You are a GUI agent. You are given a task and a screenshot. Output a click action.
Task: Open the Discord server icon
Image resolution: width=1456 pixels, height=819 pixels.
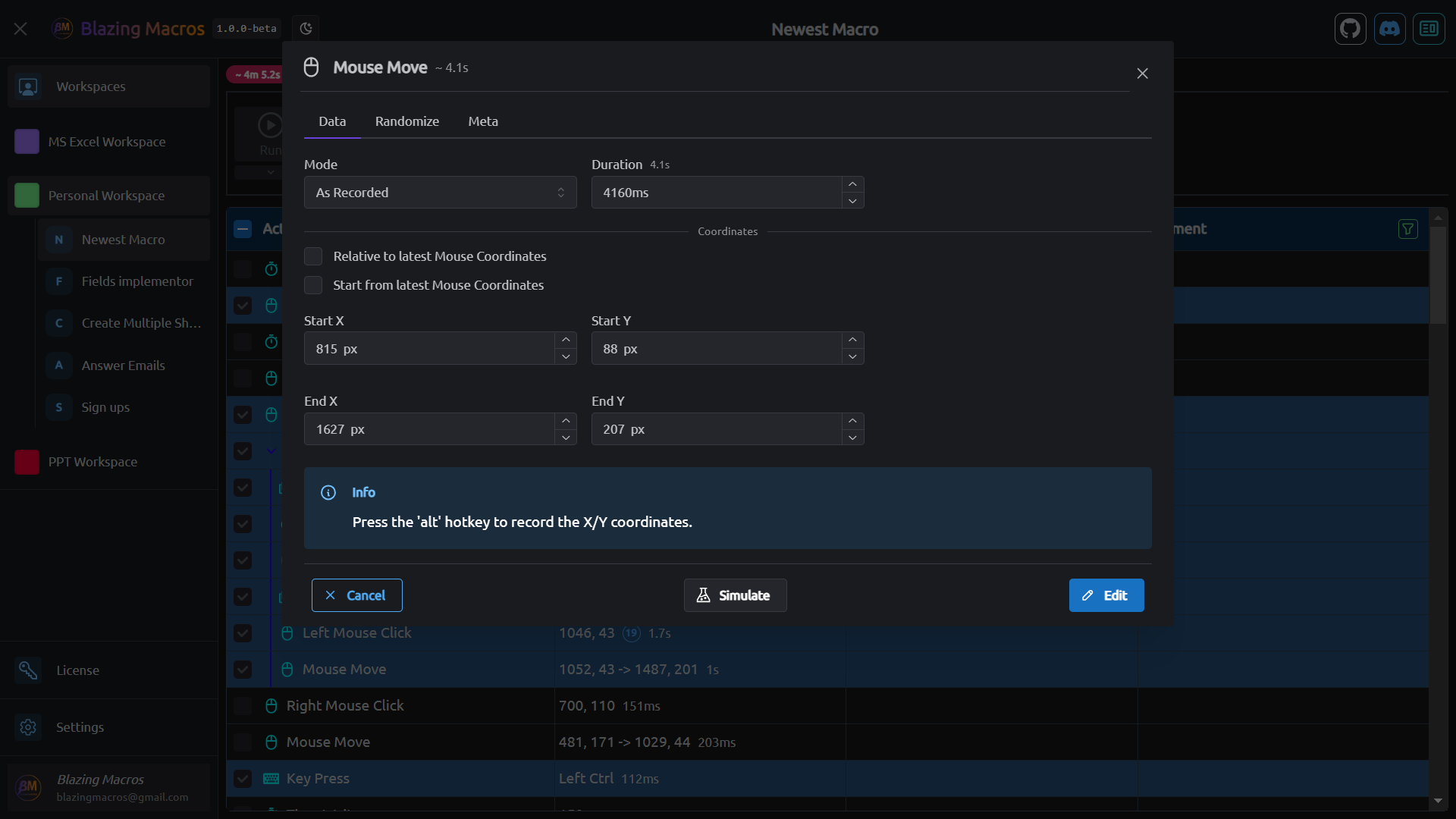pos(1389,29)
